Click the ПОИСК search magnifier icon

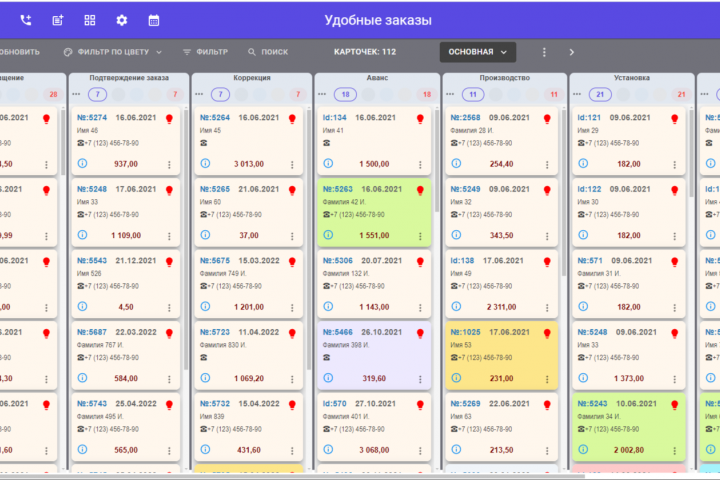tap(252, 52)
